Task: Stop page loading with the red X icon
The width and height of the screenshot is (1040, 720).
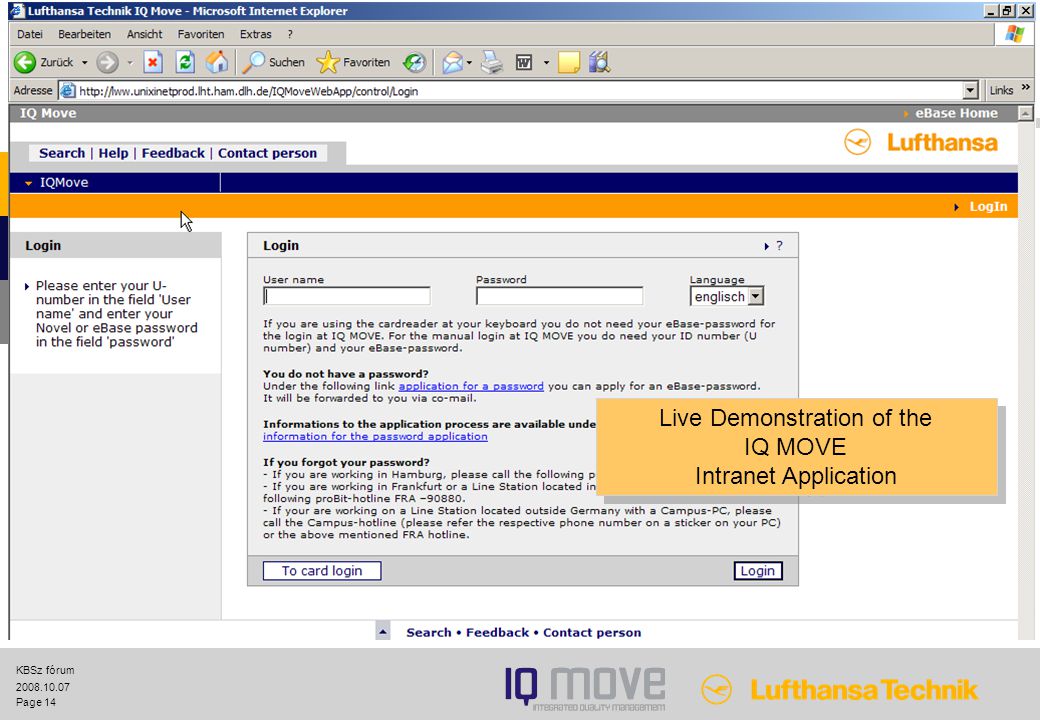Action: (x=153, y=62)
